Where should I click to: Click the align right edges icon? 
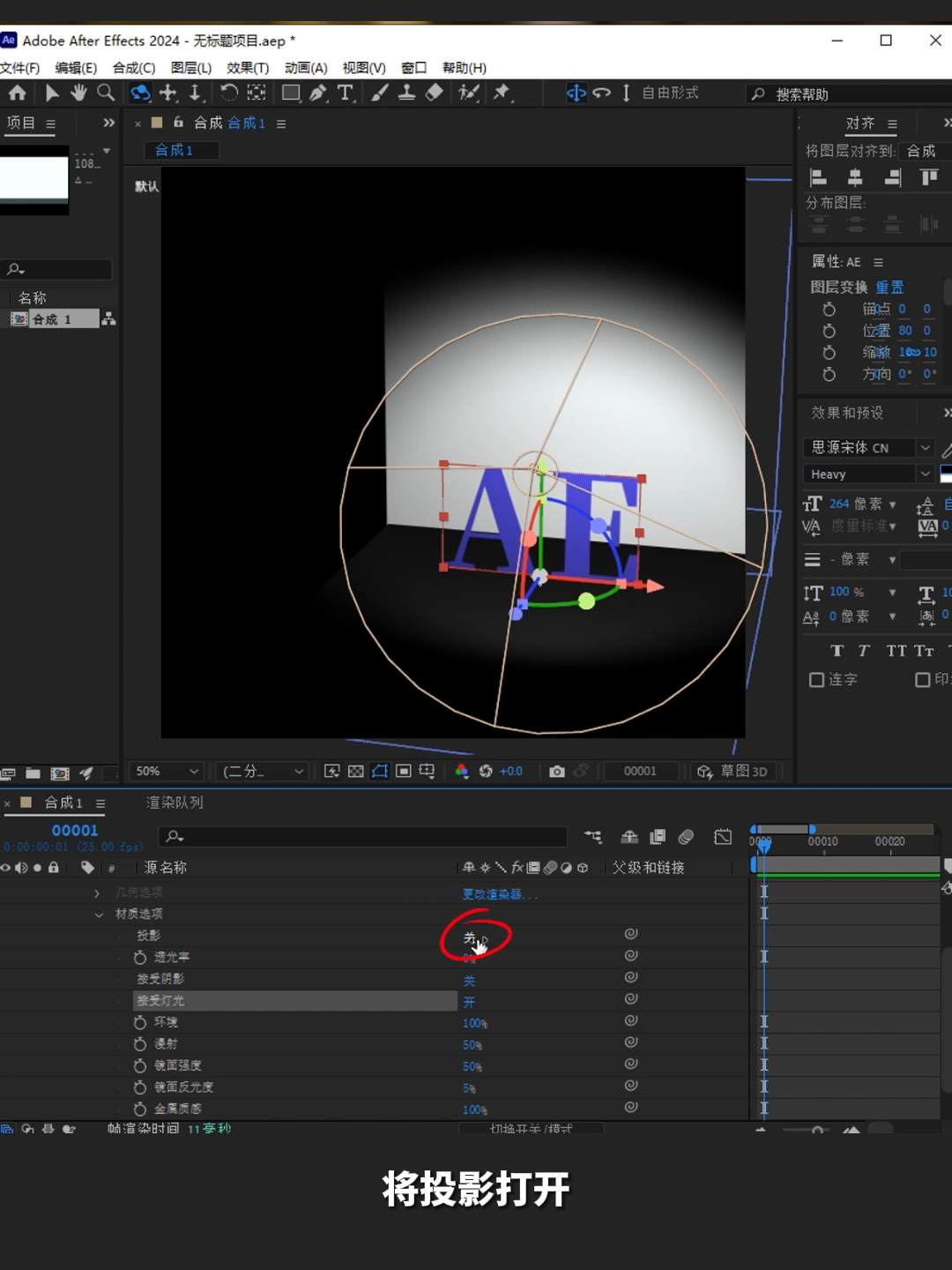tap(892, 177)
